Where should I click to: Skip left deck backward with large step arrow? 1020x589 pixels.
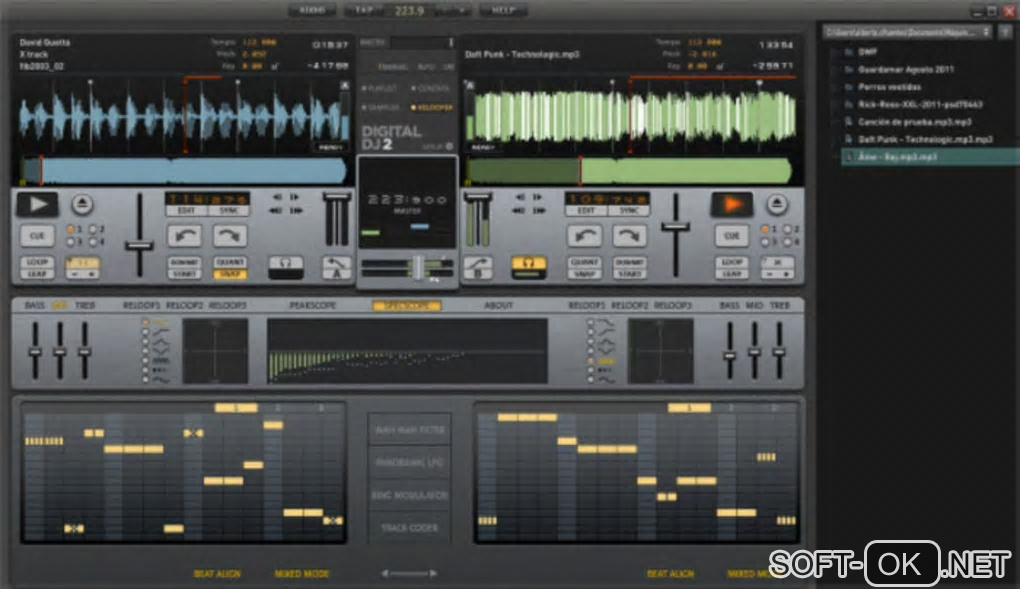276,210
